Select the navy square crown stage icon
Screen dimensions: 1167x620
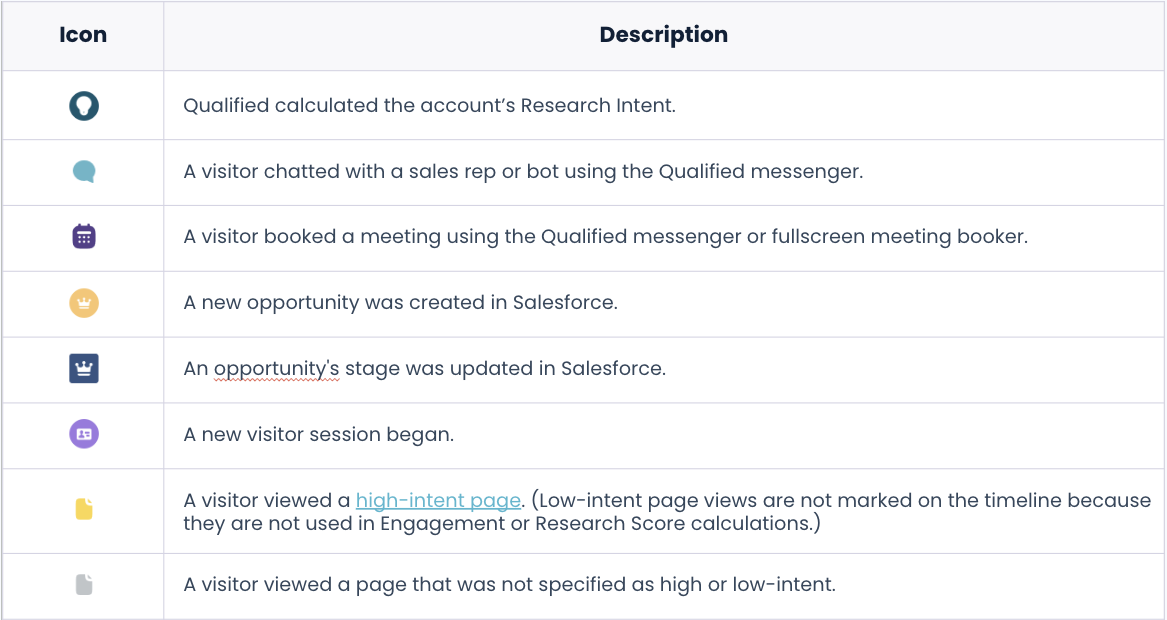pos(84,368)
